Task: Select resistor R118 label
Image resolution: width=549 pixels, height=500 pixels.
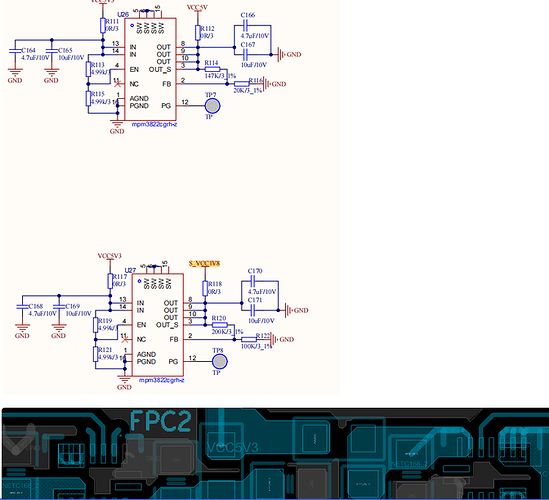Action: (x=215, y=284)
